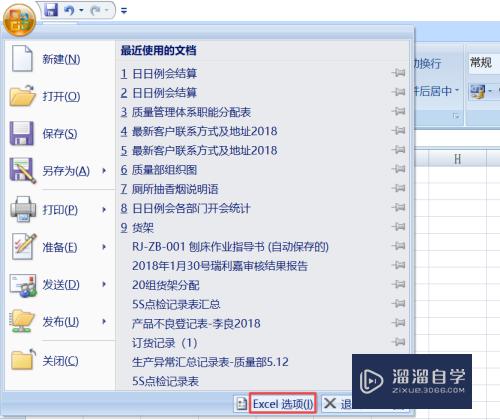Screen dimensions: 500x420
Task: Click the round Office button
Action: (19, 20)
